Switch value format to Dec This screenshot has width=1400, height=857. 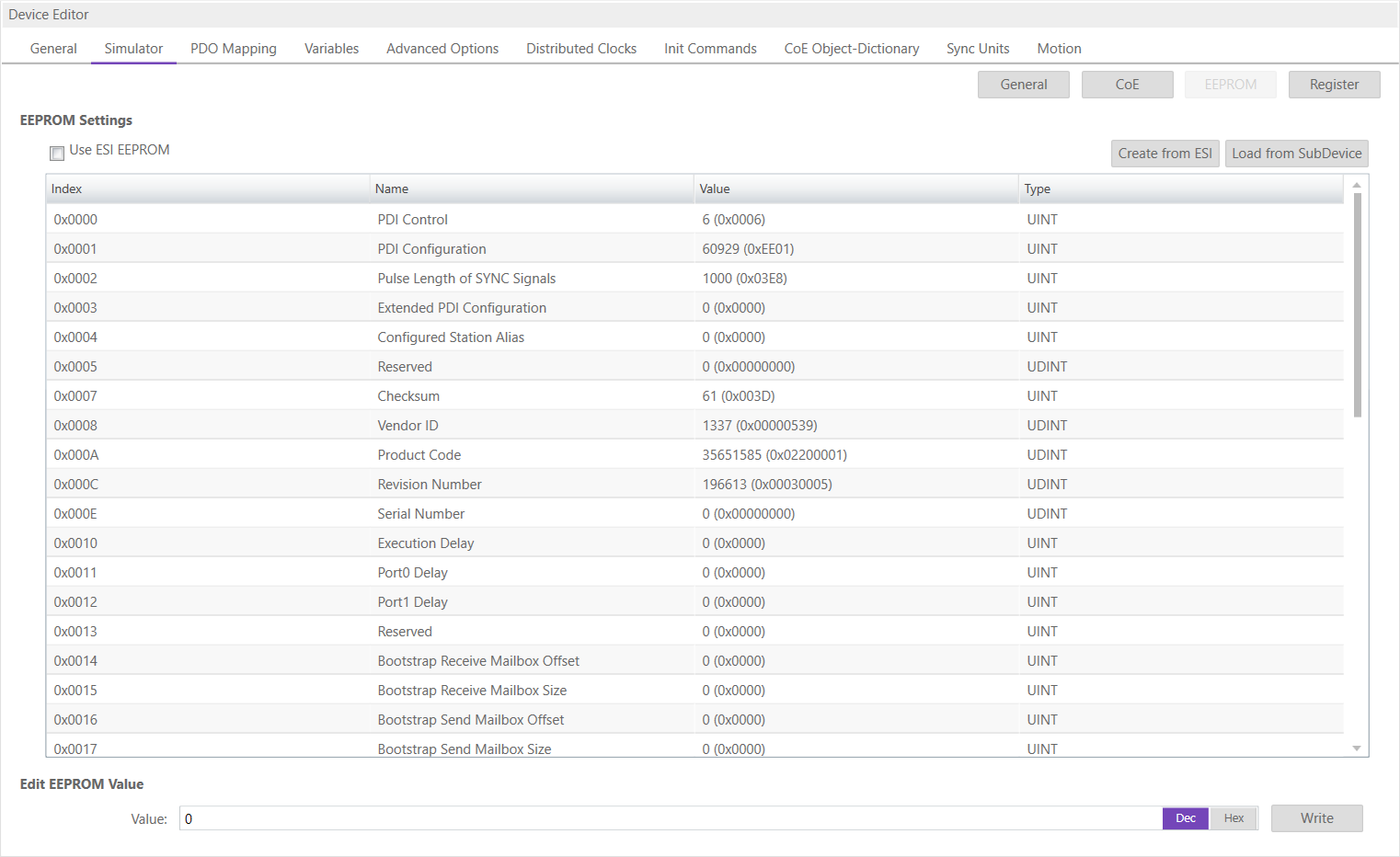(x=1185, y=818)
